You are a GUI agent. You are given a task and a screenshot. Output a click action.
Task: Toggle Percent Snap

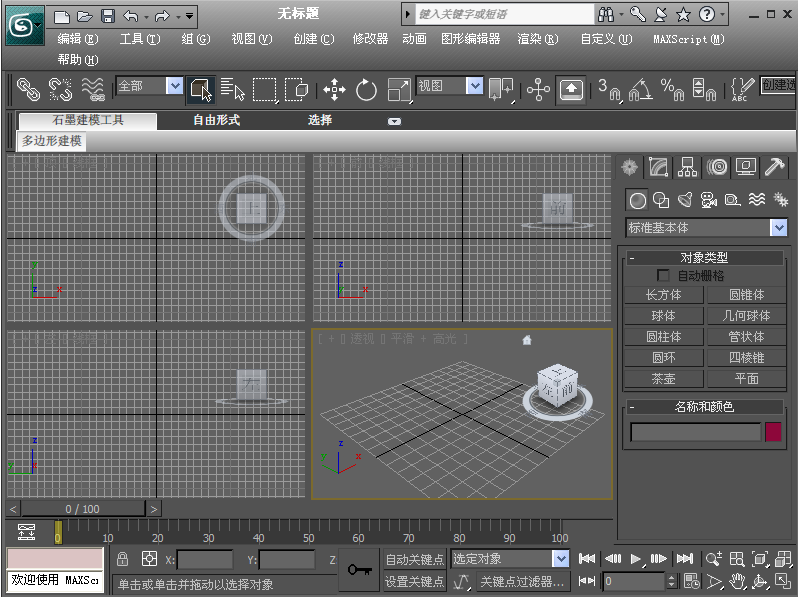coord(672,90)
